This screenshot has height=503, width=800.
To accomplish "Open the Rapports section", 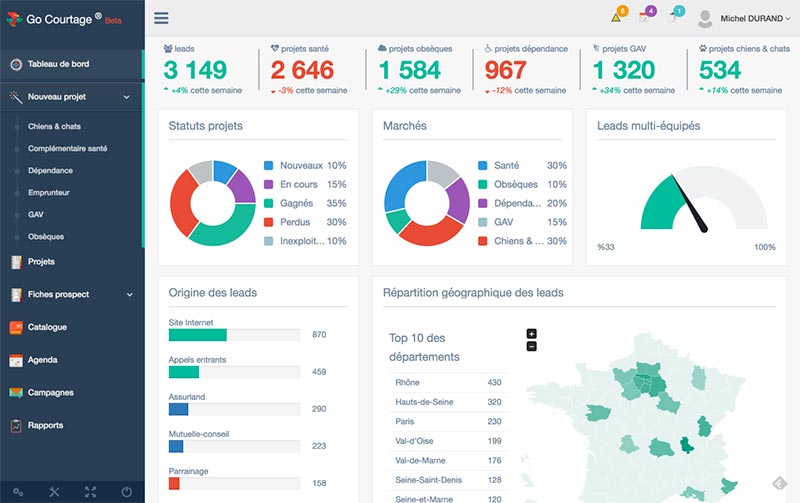I will tap(45, 425).
